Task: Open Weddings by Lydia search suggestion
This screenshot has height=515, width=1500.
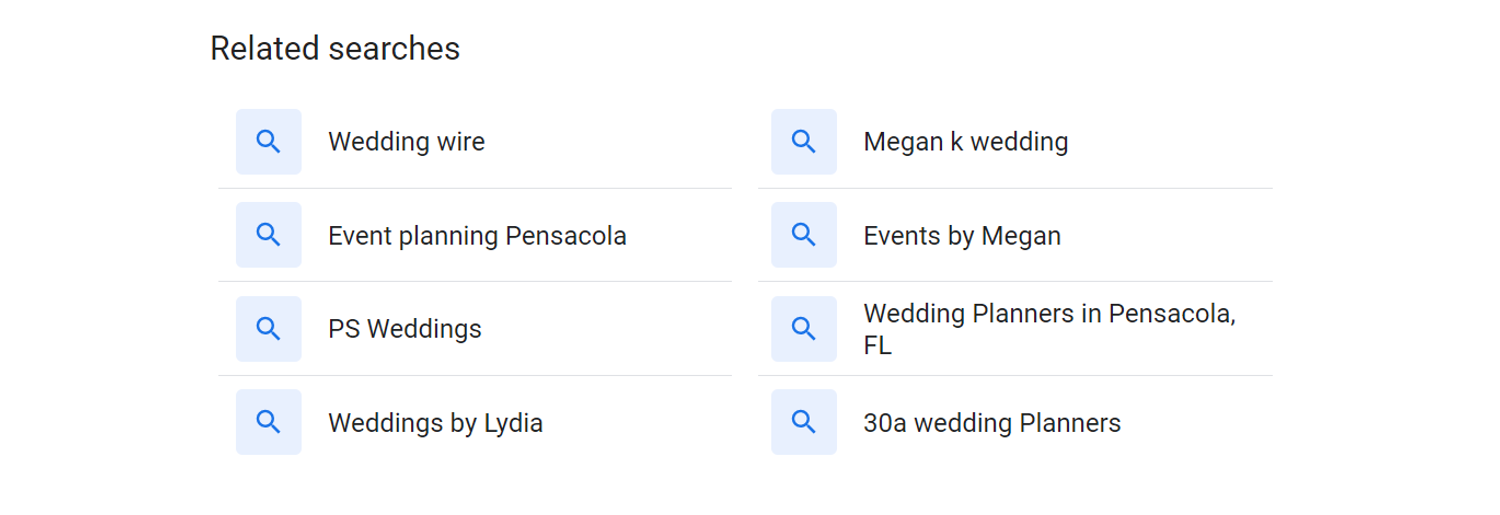Action: tap(475, 422)
